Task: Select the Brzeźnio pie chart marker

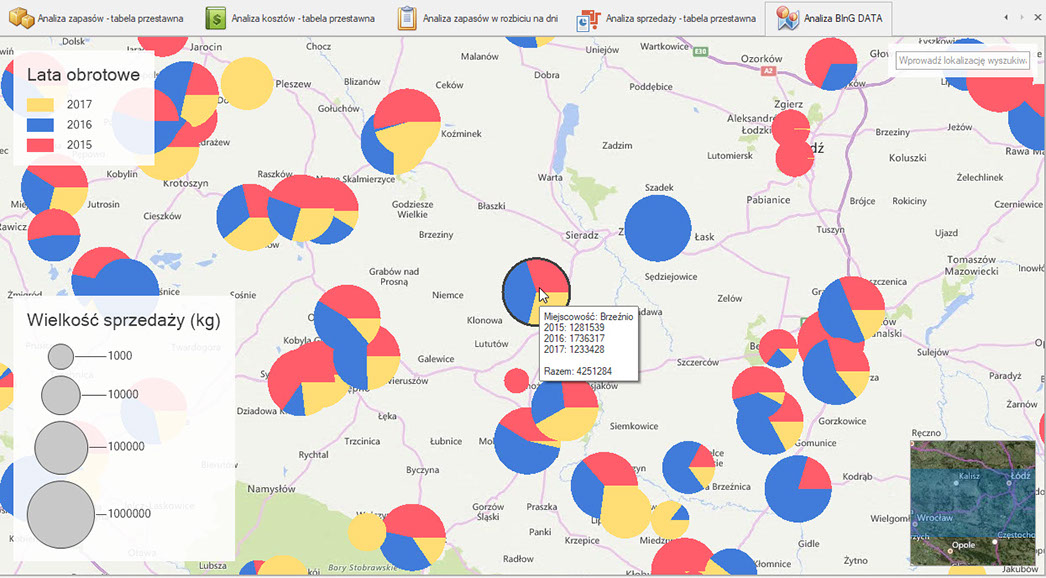Action: coord(536,291)
